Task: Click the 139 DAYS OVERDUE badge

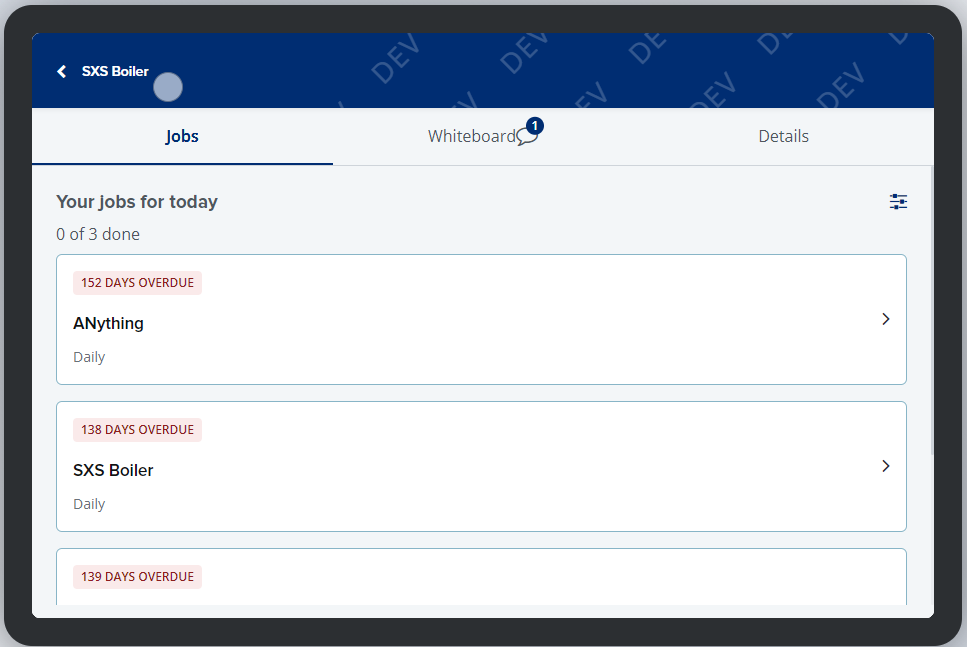Action: 138,577
